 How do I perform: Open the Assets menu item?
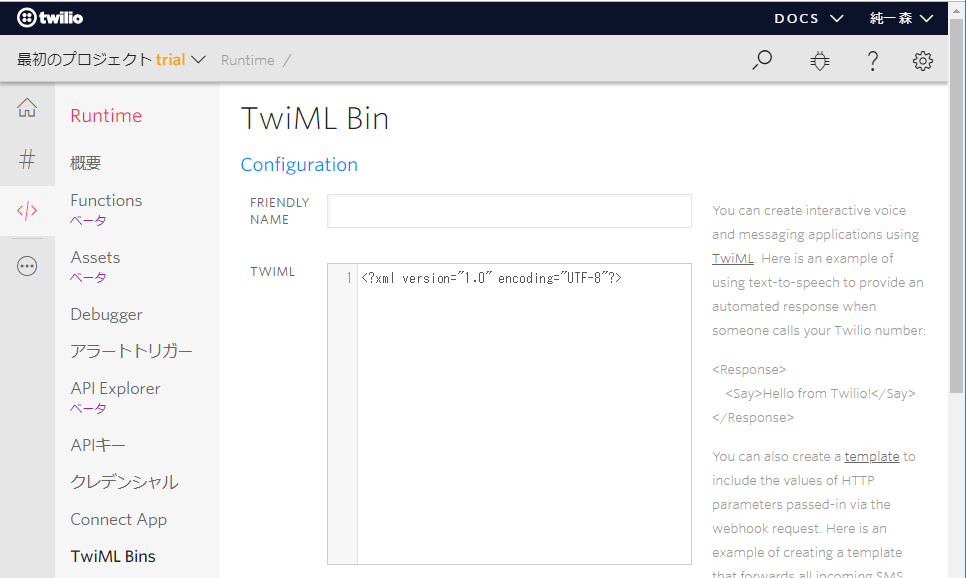(x=95, y=257)
